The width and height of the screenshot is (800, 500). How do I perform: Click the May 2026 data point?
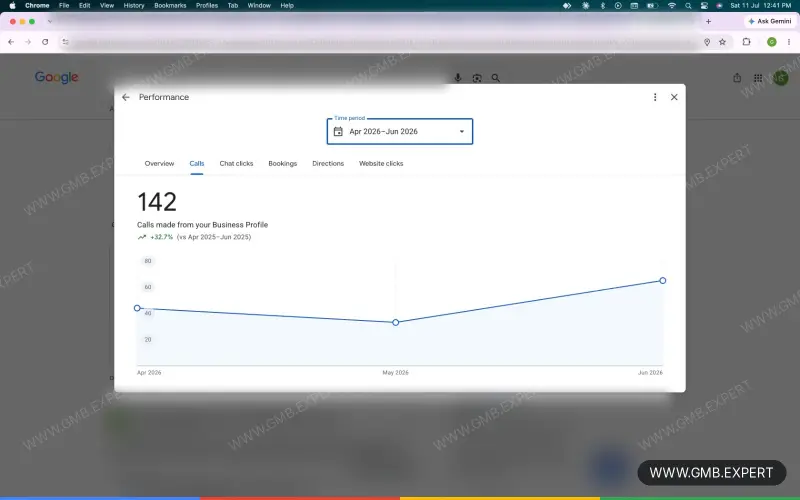click(x=395, y=322)
